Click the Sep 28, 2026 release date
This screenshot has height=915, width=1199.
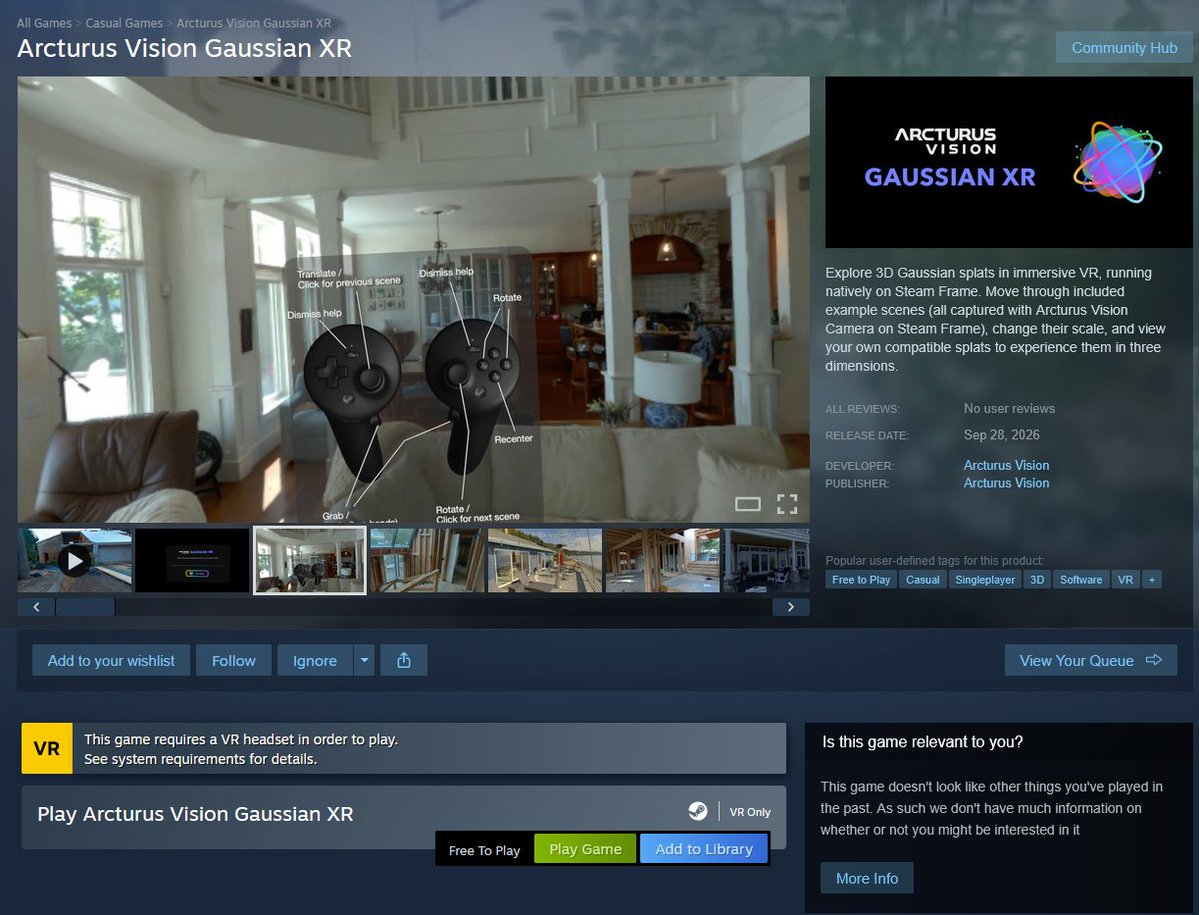(x=1001, y=434)
